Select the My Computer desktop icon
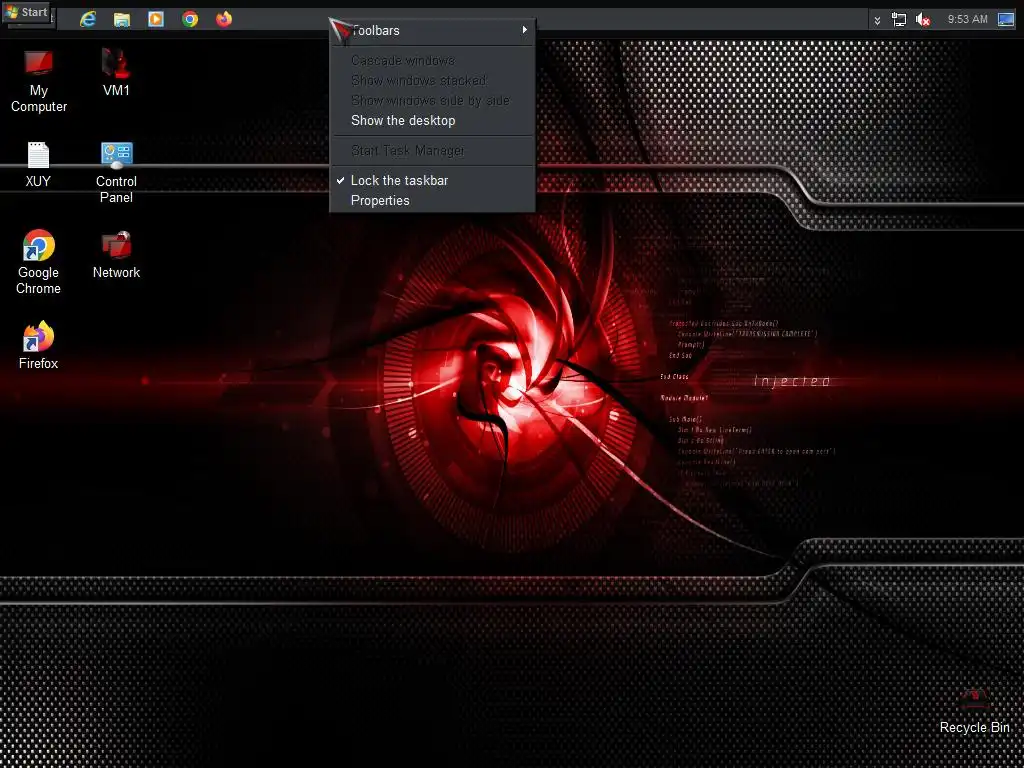The width and height of the screenshot is (1024, 768). click(39, 81)
